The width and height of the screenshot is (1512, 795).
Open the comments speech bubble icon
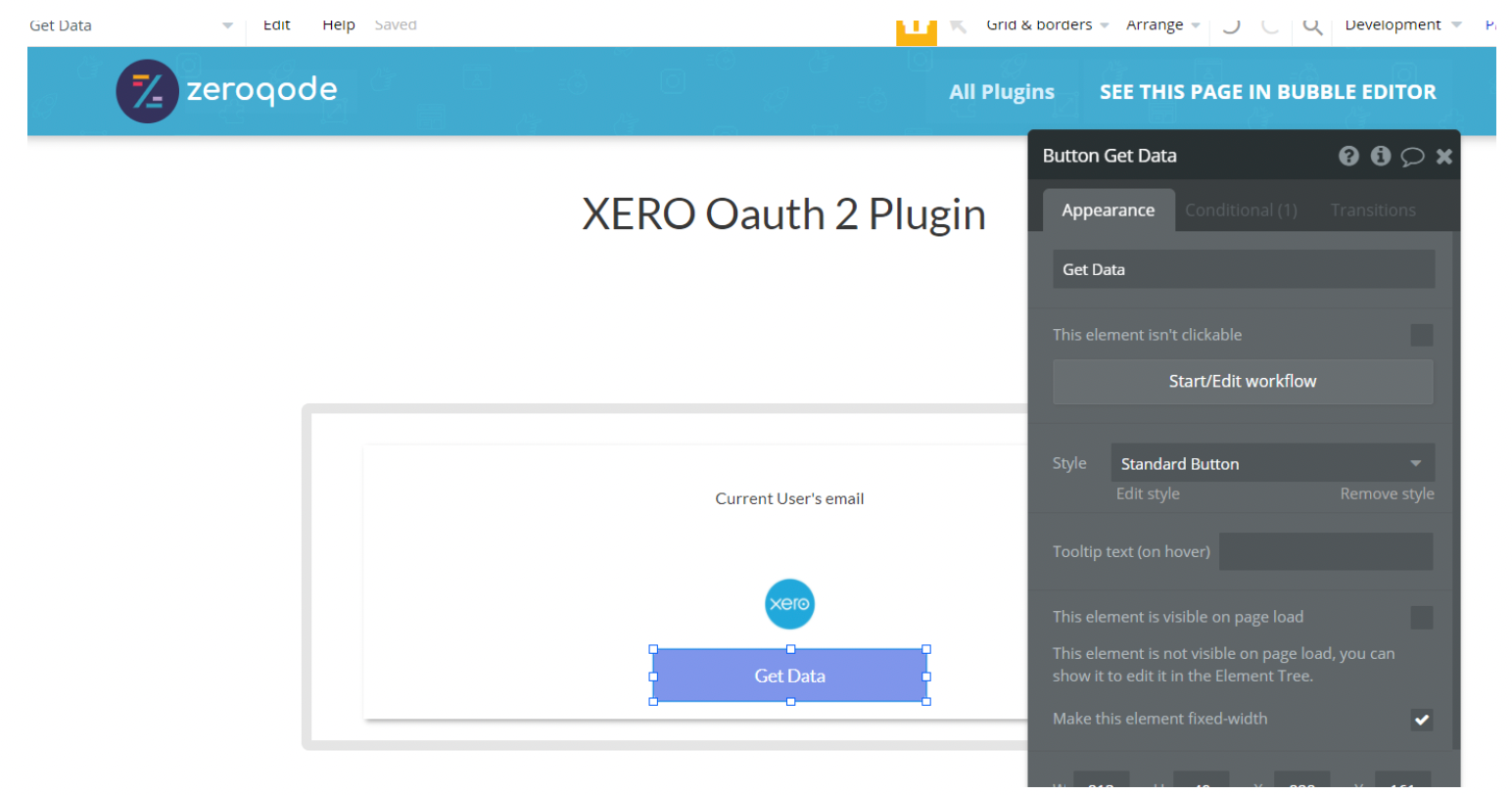point(1412,157)
